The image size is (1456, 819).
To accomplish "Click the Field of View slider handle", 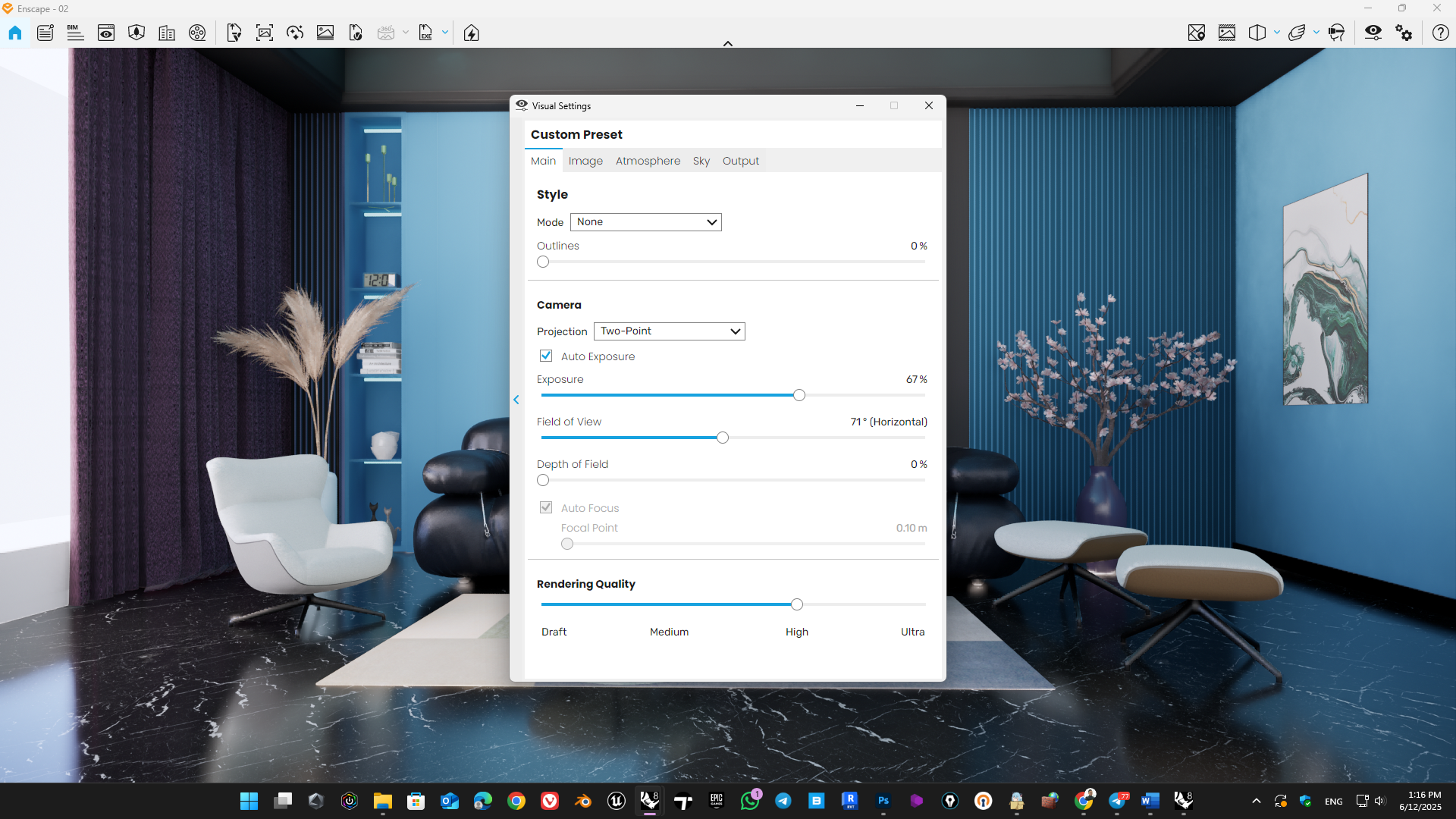I will (723, 438).
